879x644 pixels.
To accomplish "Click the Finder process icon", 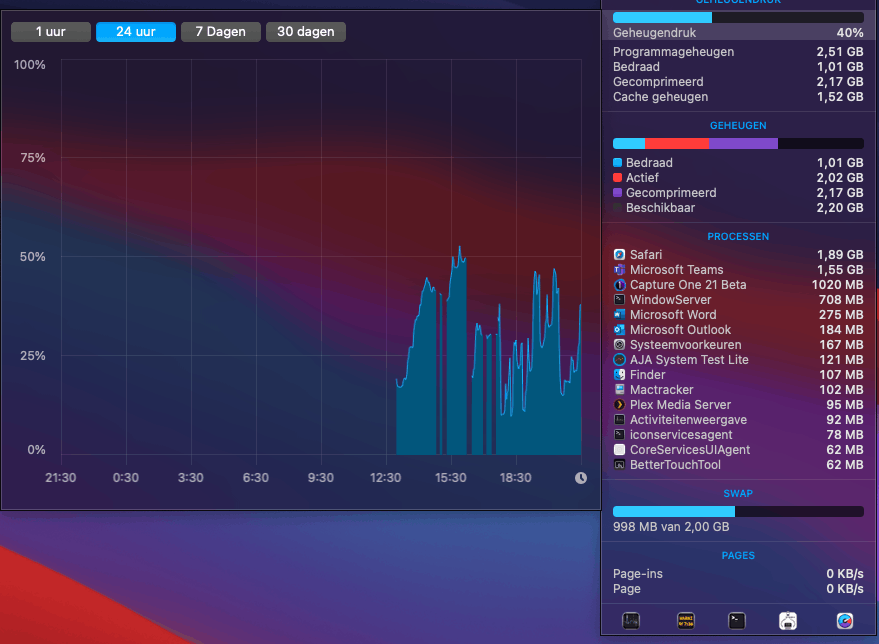I will click(619, 374).
